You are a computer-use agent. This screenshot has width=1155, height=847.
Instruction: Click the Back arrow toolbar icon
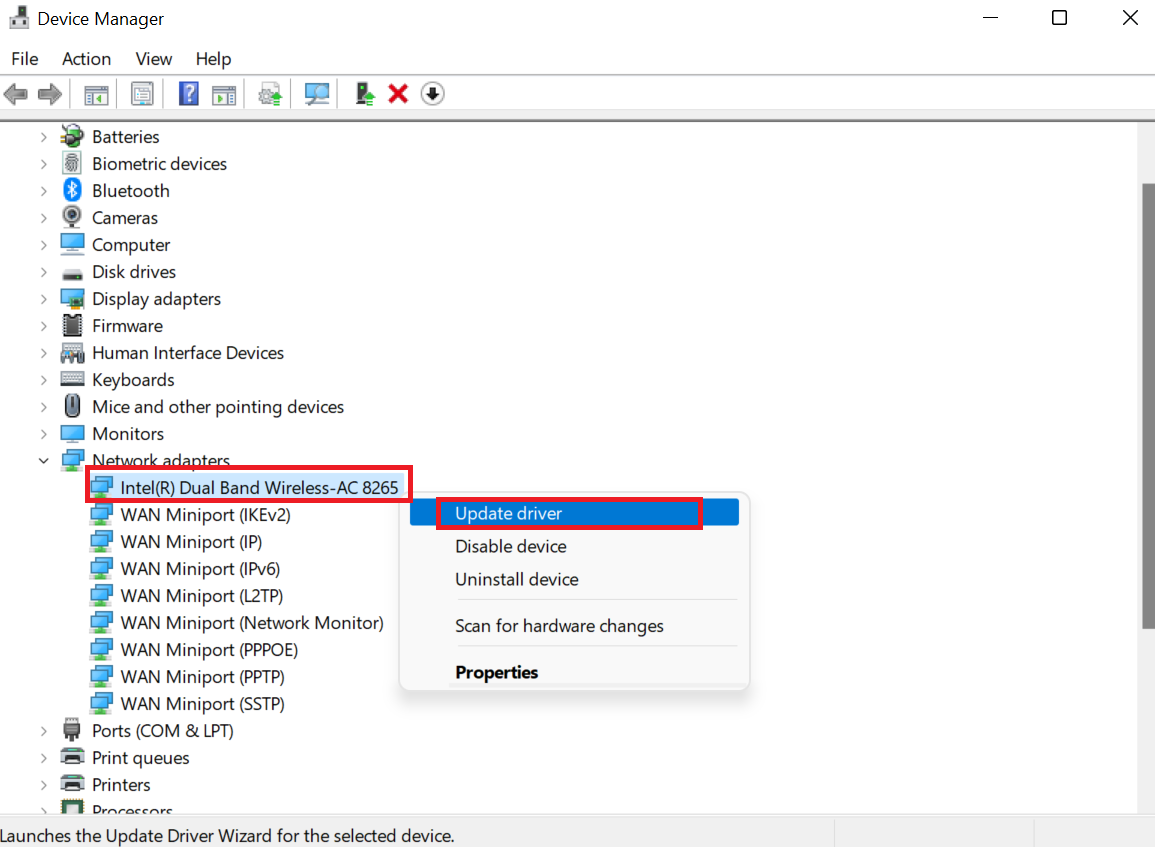click(15, 94)
